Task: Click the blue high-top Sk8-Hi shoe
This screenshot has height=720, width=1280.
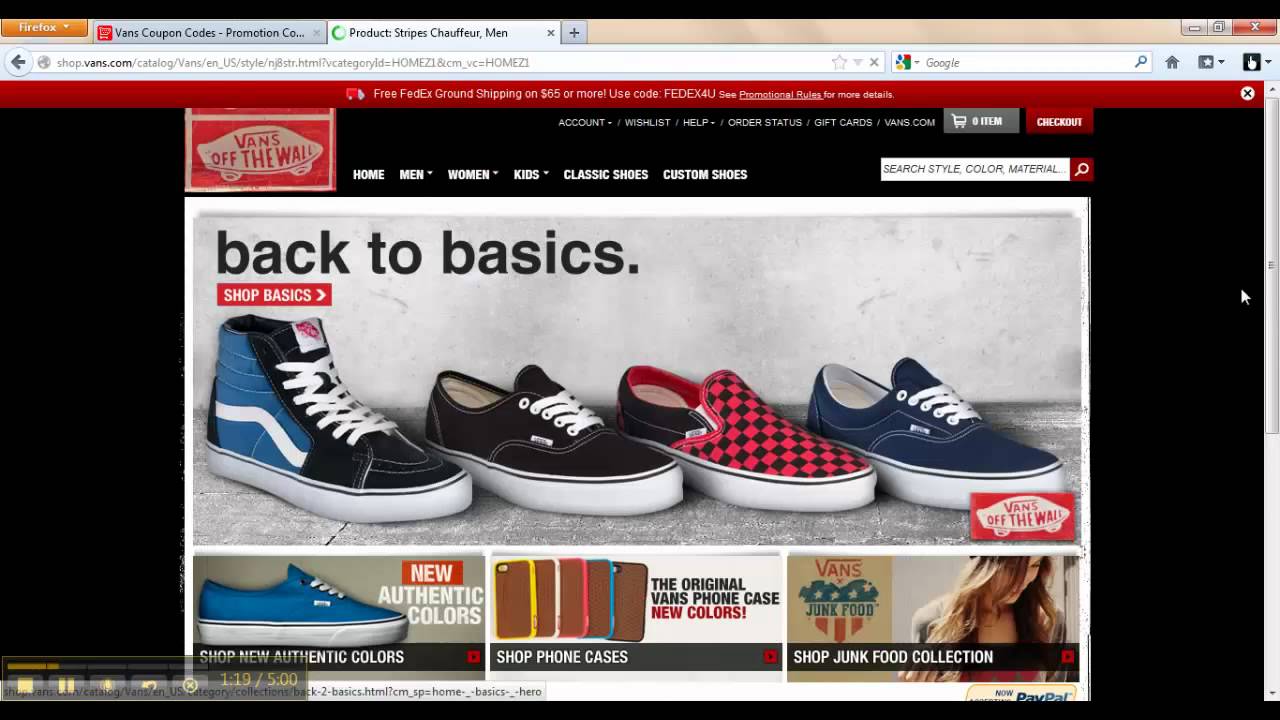Action: click(338, 418)
